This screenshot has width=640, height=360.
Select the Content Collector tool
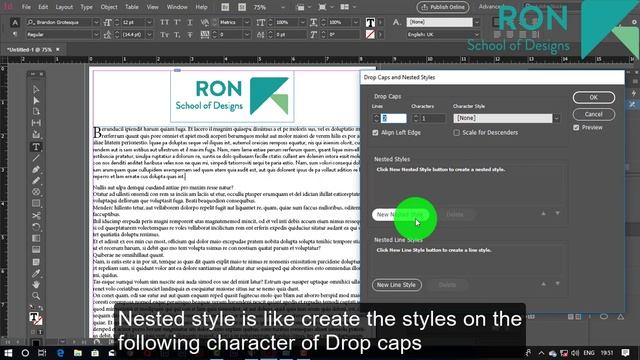36,134
